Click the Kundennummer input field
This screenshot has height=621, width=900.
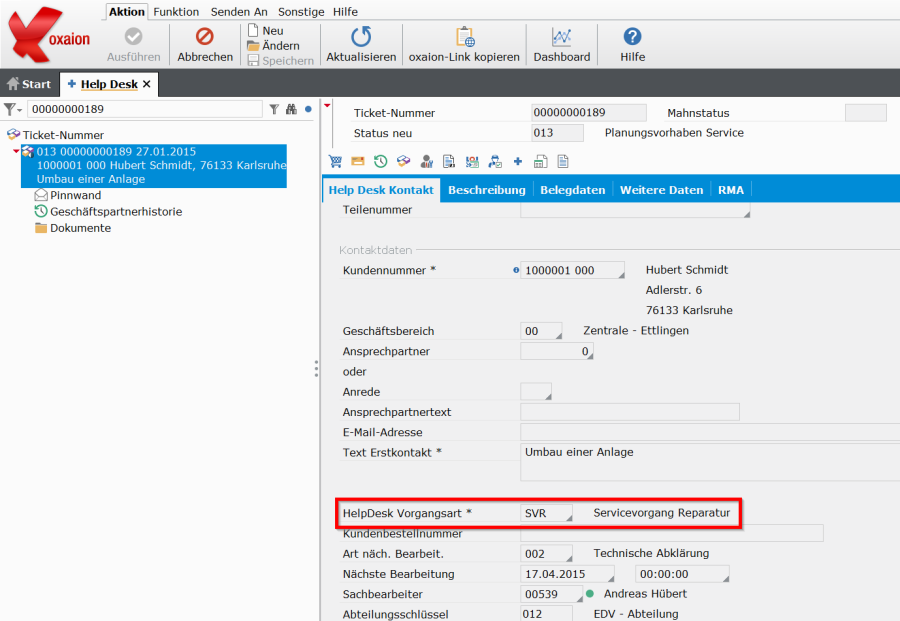tap(572, 270)
